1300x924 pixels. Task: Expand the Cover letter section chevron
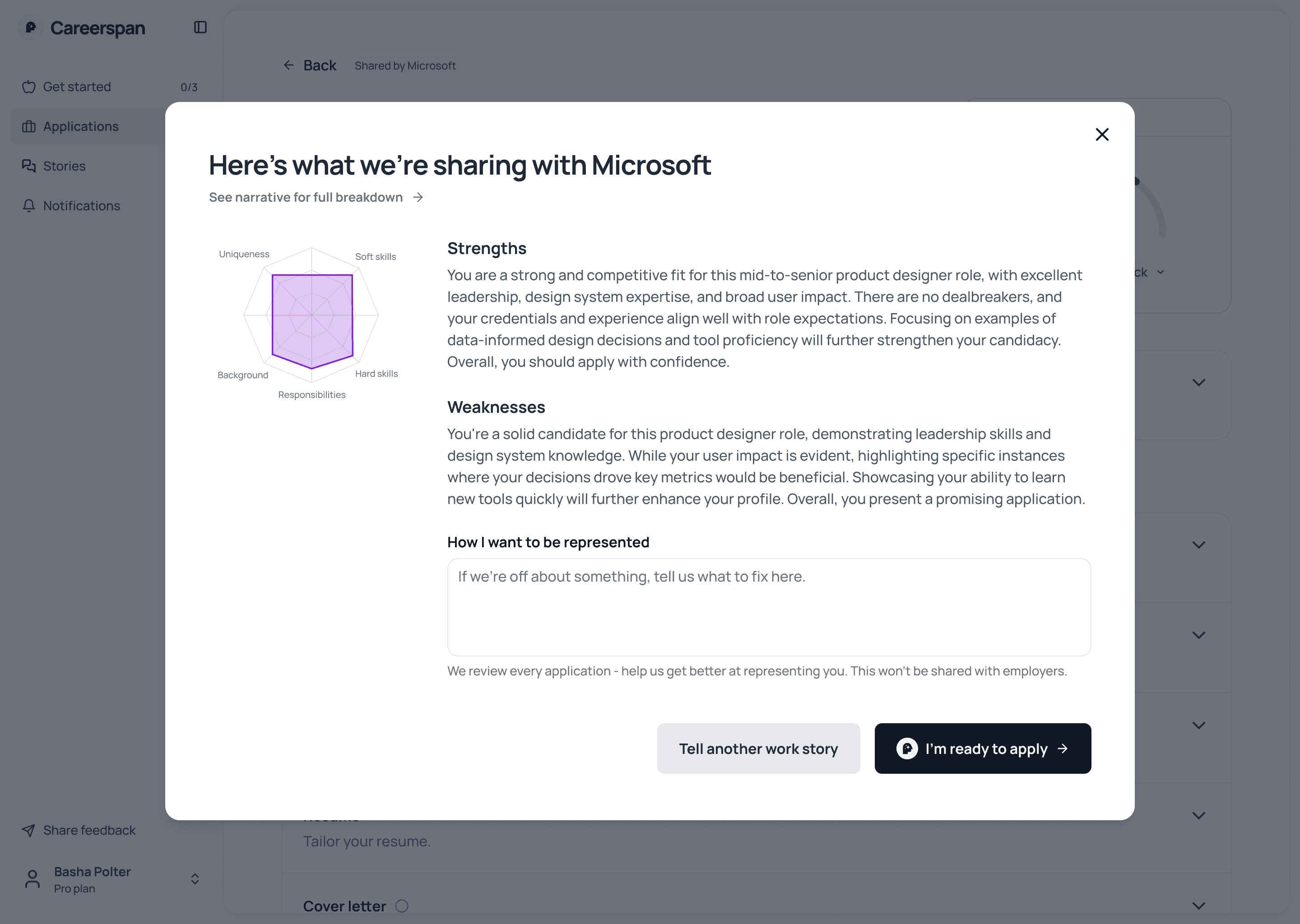1199,906
